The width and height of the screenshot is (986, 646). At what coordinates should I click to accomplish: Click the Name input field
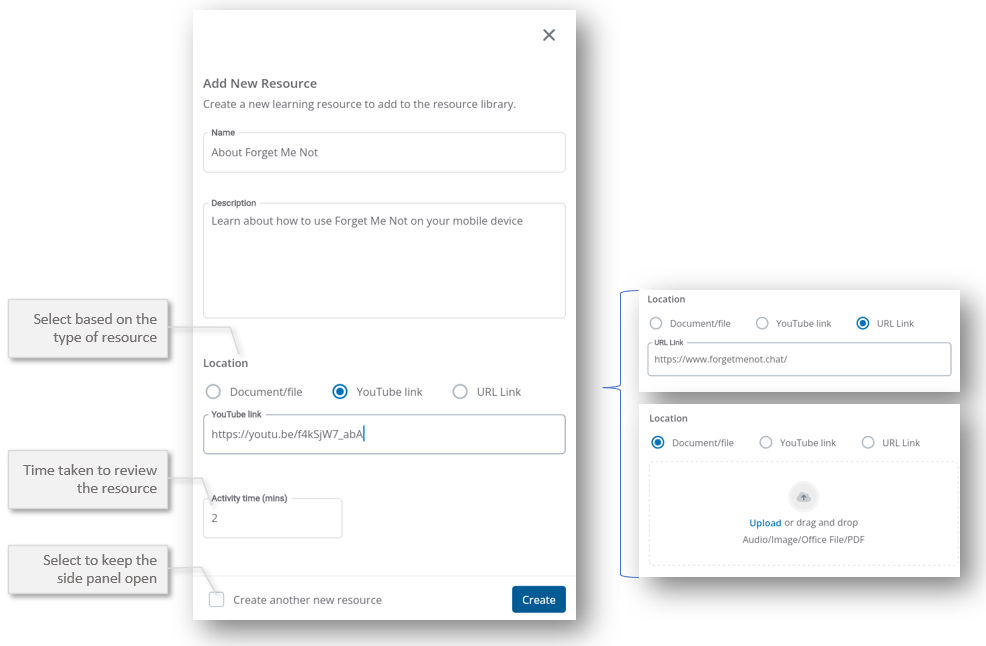[384, 153]
